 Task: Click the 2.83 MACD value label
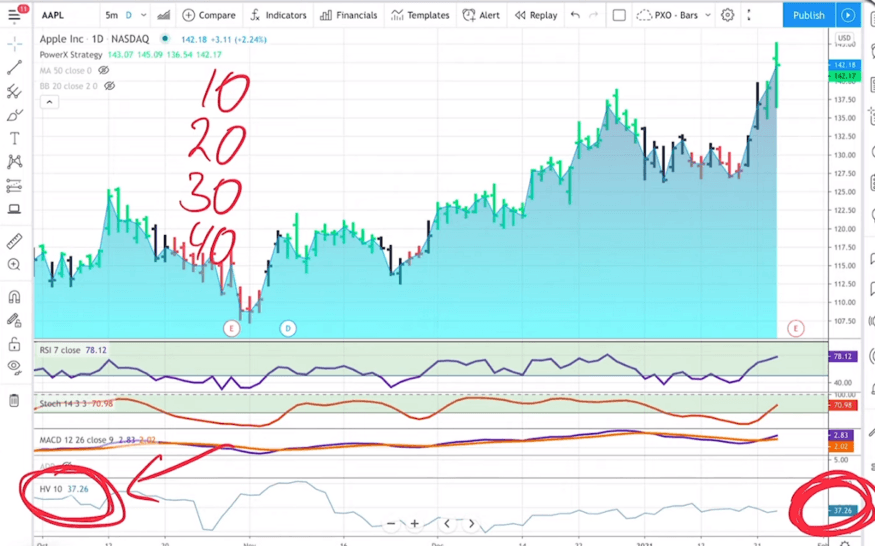(841, 435)
